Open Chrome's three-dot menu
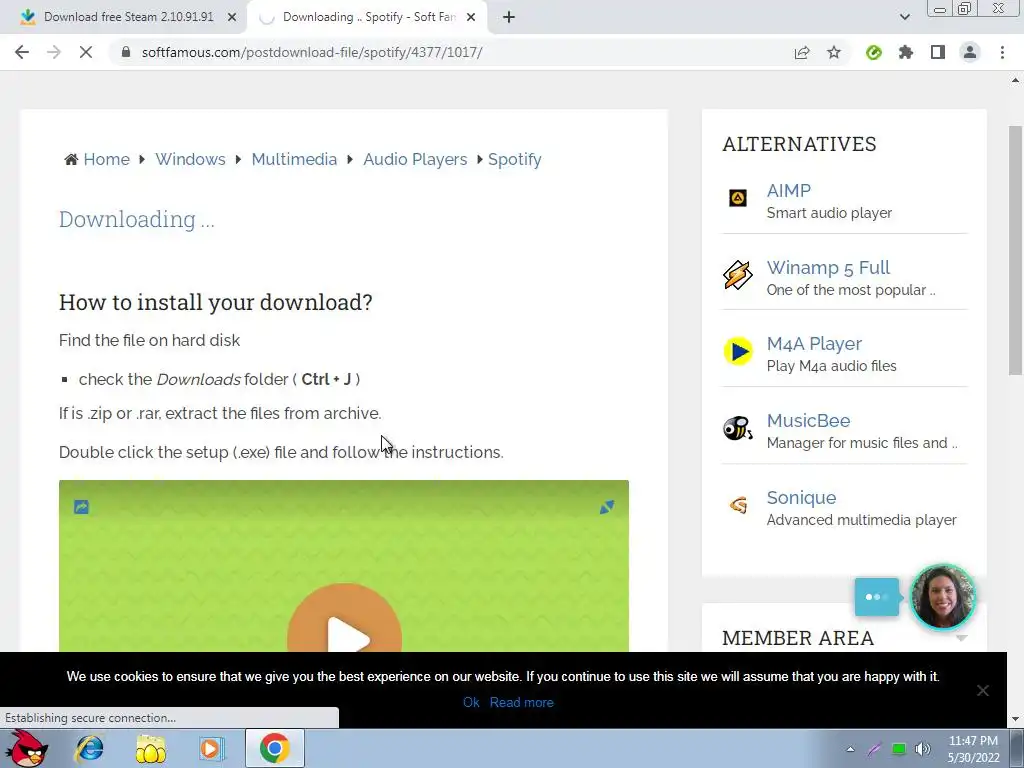The image size is (1024, 768). [1002, 52]
